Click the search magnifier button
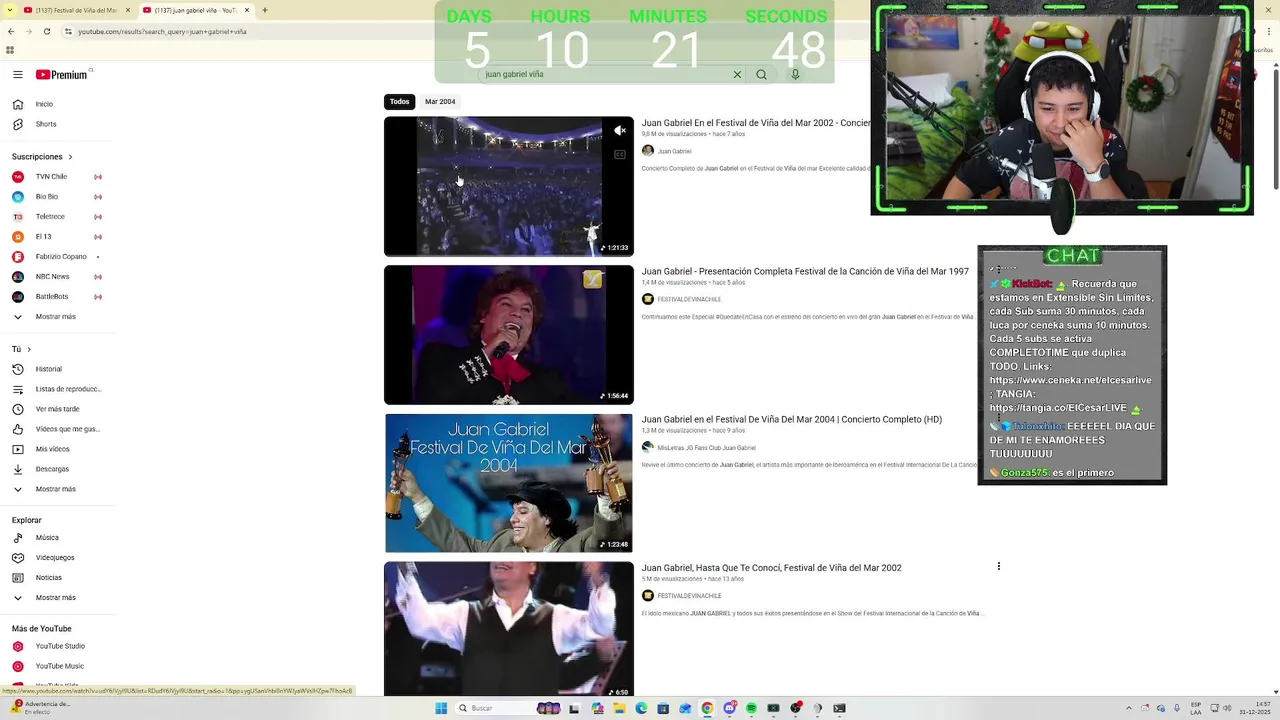 pos(761,74)
